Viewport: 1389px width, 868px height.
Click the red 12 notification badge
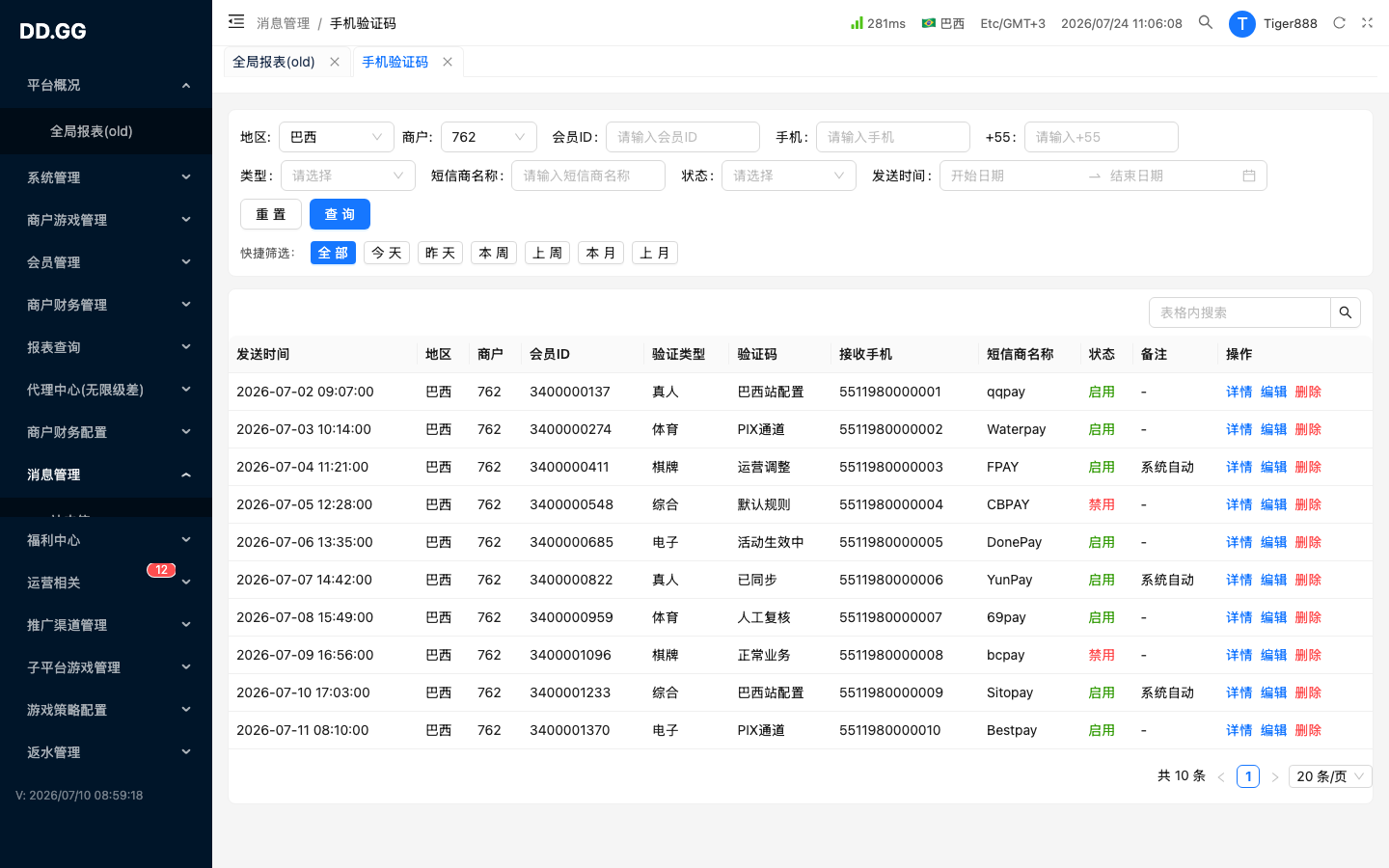(x=161, y=570)
